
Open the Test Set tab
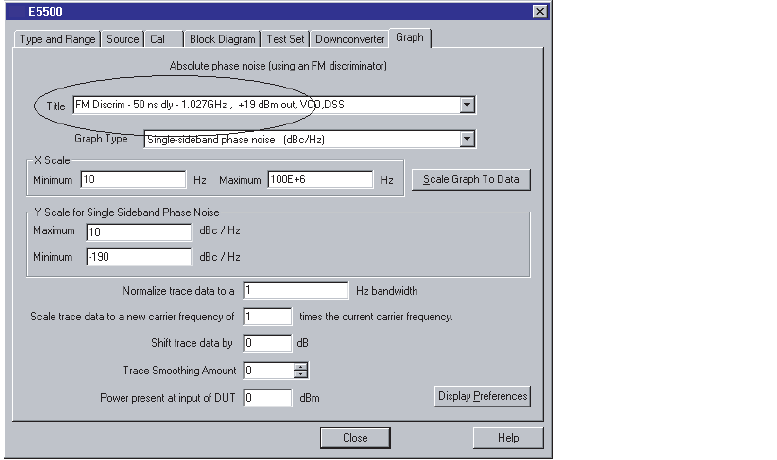tap(285, 39)
